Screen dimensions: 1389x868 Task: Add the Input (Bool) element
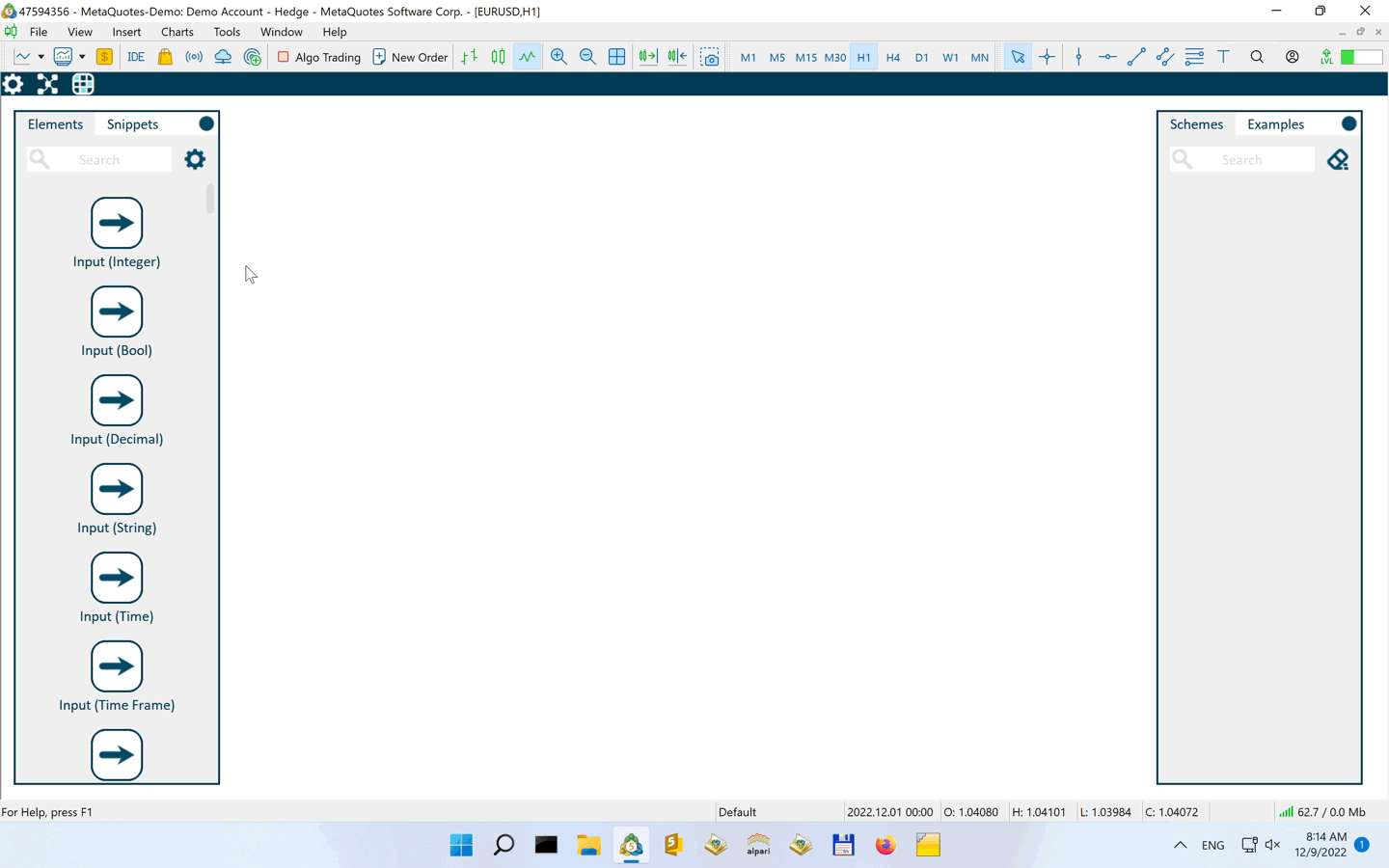tap(117, 312)
